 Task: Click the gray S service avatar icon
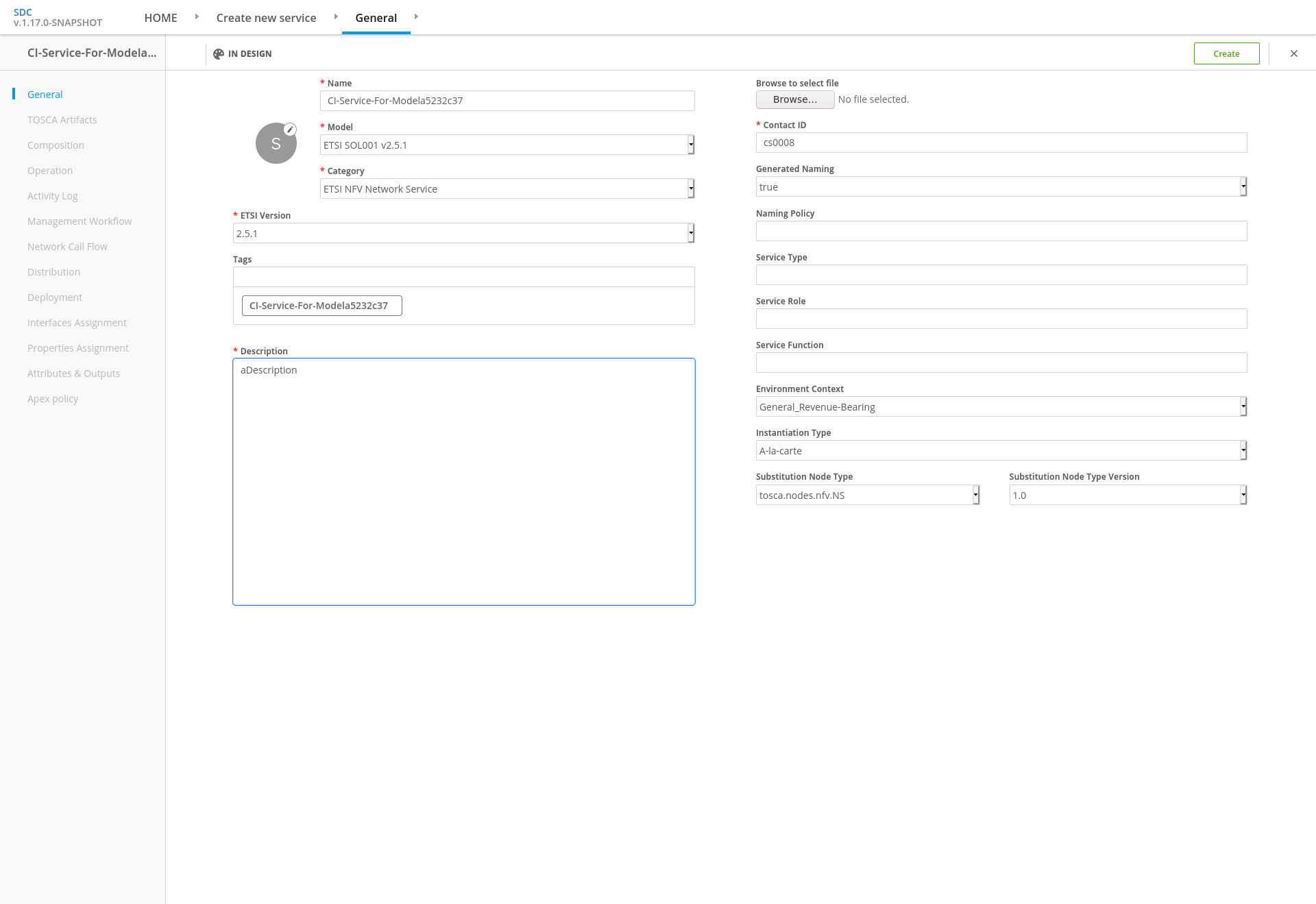click(x=276, y=143)
